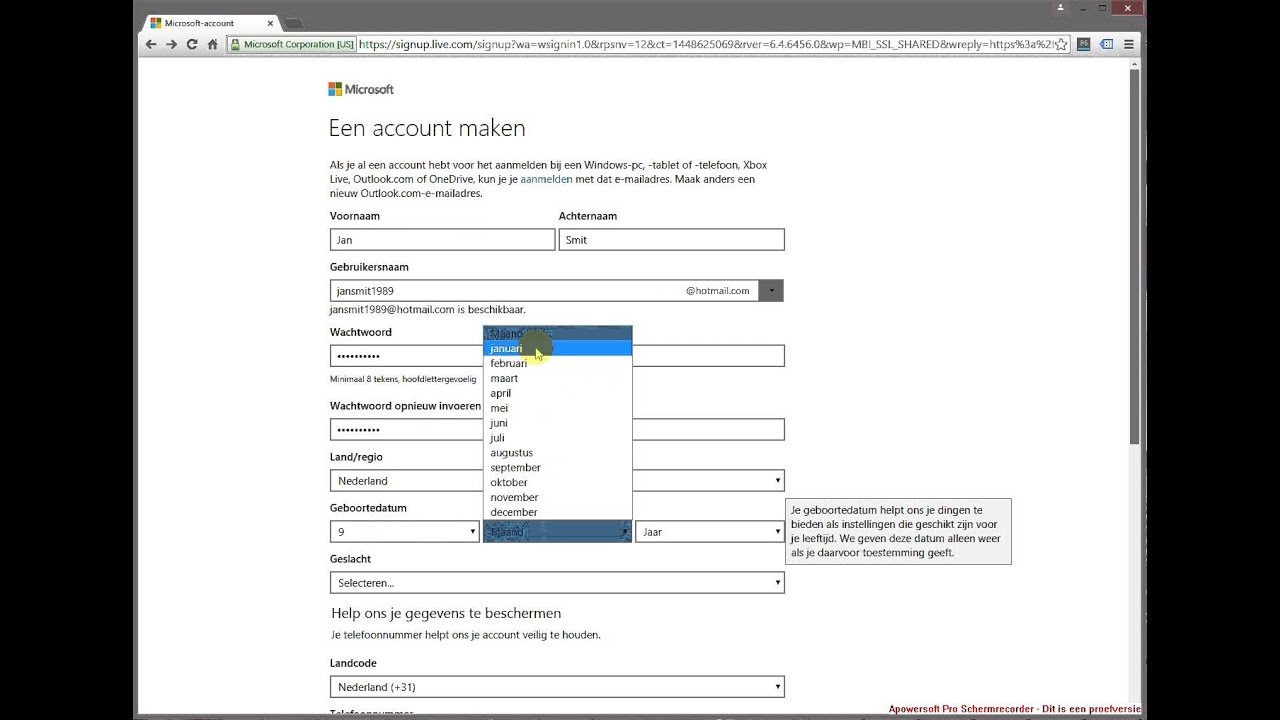This screenshot has height=720, width=1280.
Task: Reload the page with refresh icon
Action: [192, 44]
